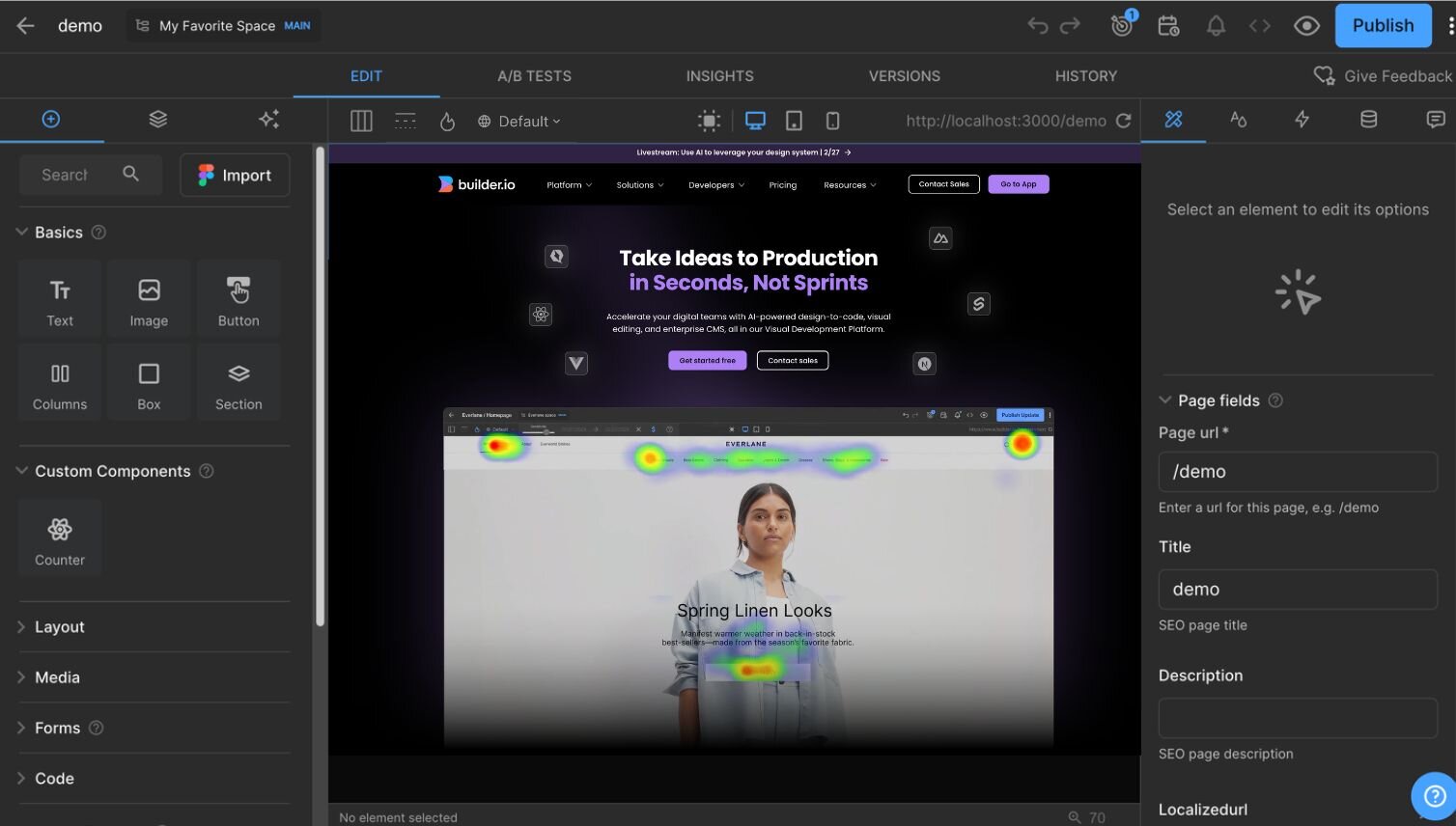Click the redo arrow icon
Screen dimensions: 1456x826
(x=1070, y=26)
